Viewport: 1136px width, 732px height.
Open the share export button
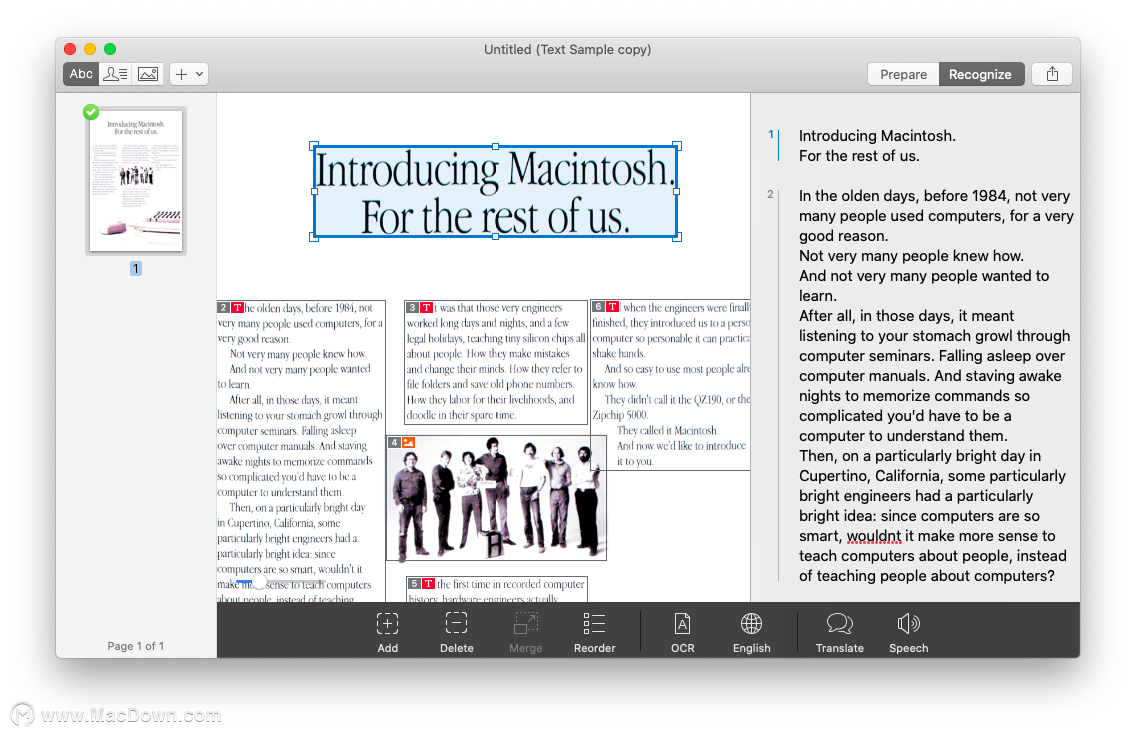[1052, 74]
